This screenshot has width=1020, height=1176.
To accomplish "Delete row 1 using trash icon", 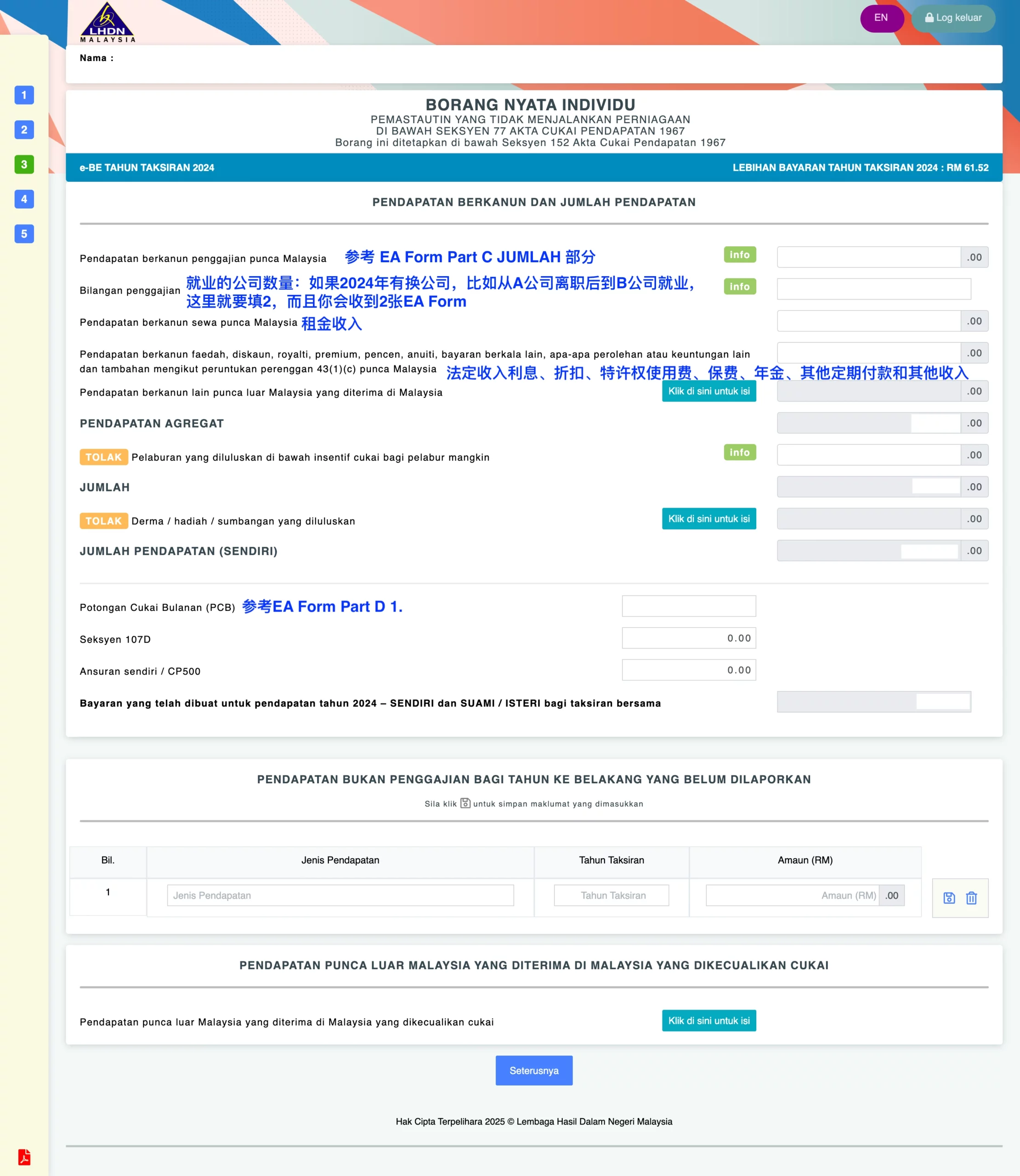I will coord(971,898).
